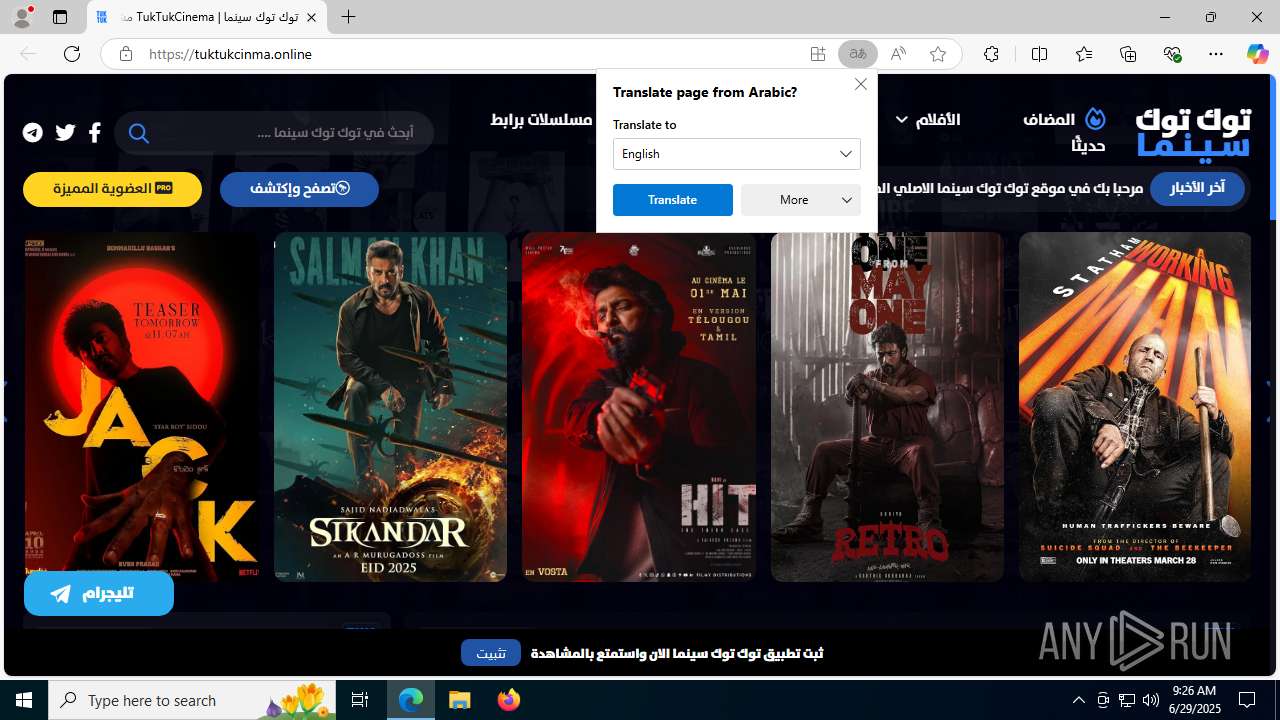1280x720 pixels.
Task: Launch Firefox from the taskbar
Action: pyautogui.click(x=509, y=700)
